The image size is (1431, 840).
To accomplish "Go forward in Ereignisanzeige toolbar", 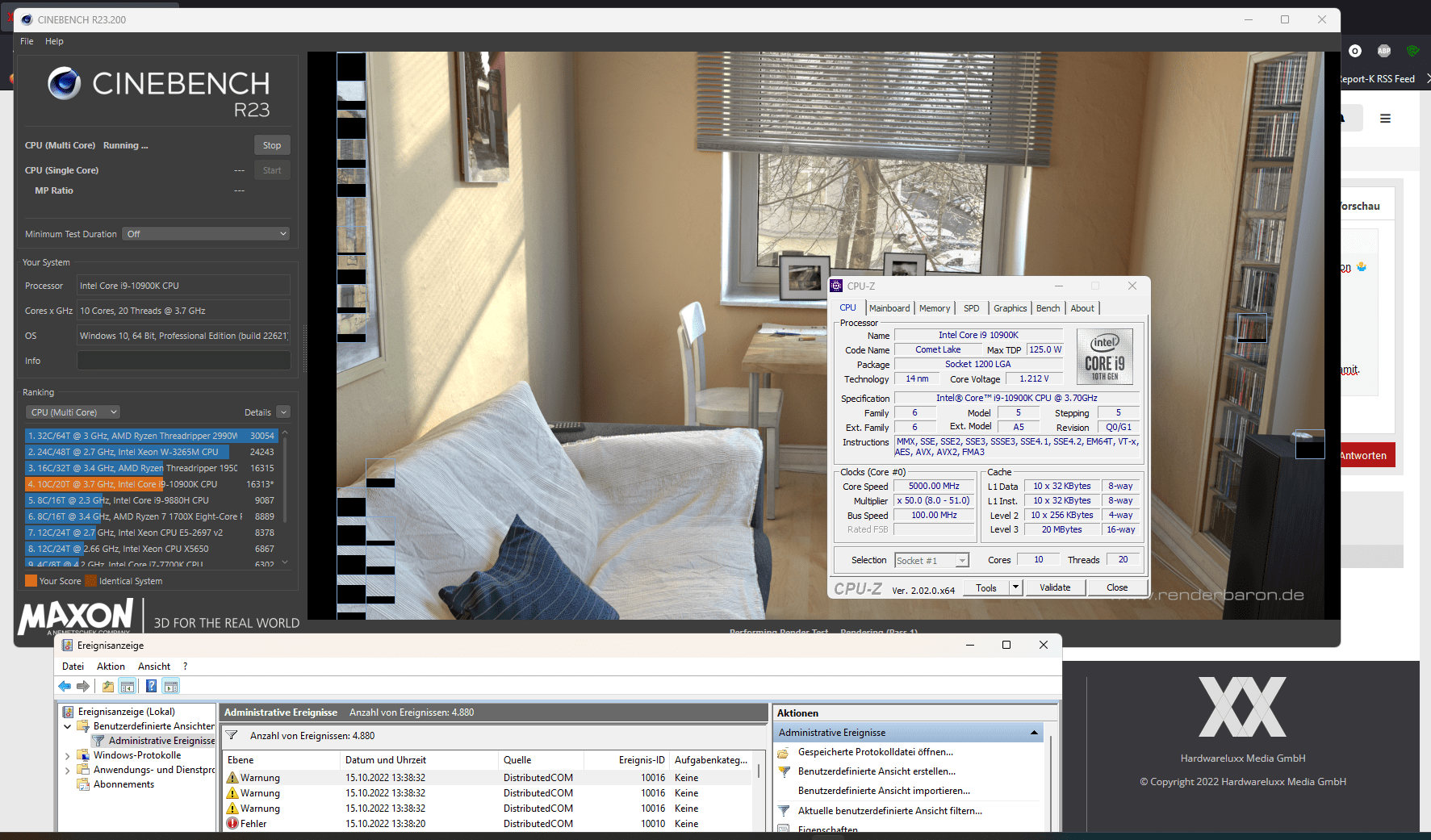I will pos(83,686).
